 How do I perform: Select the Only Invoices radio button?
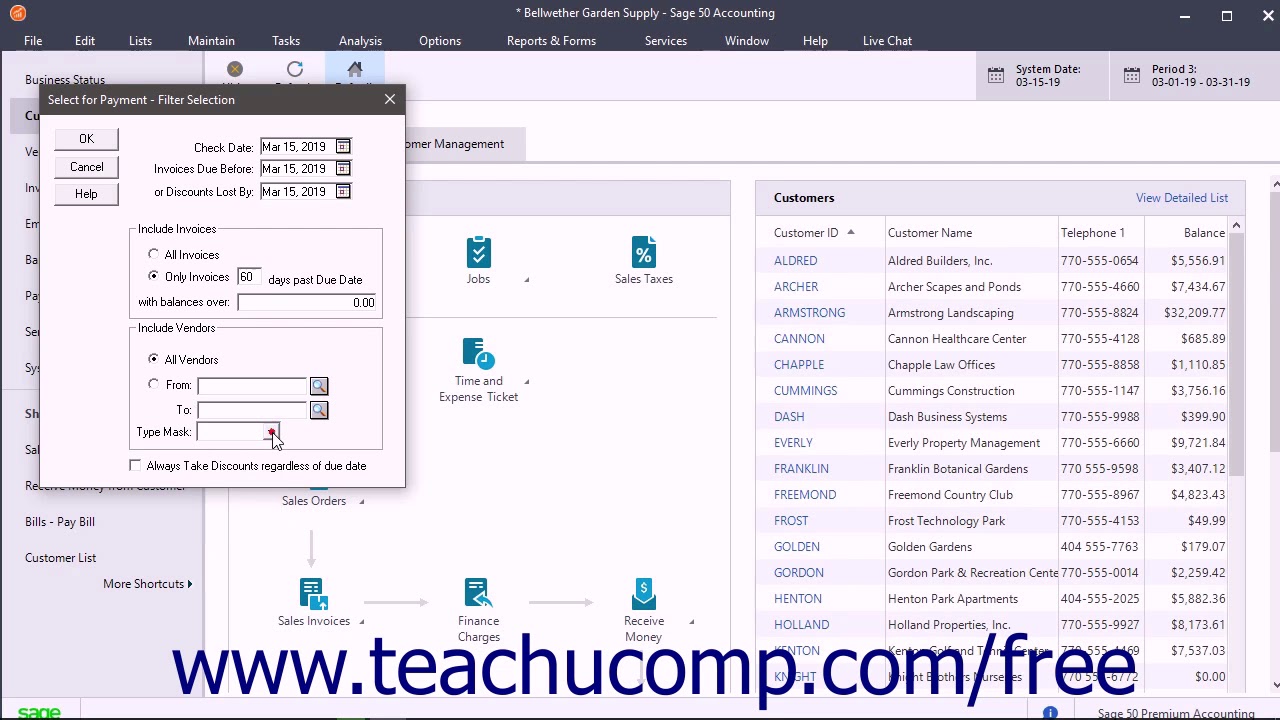pyautogui.click(x=153, y=276)
